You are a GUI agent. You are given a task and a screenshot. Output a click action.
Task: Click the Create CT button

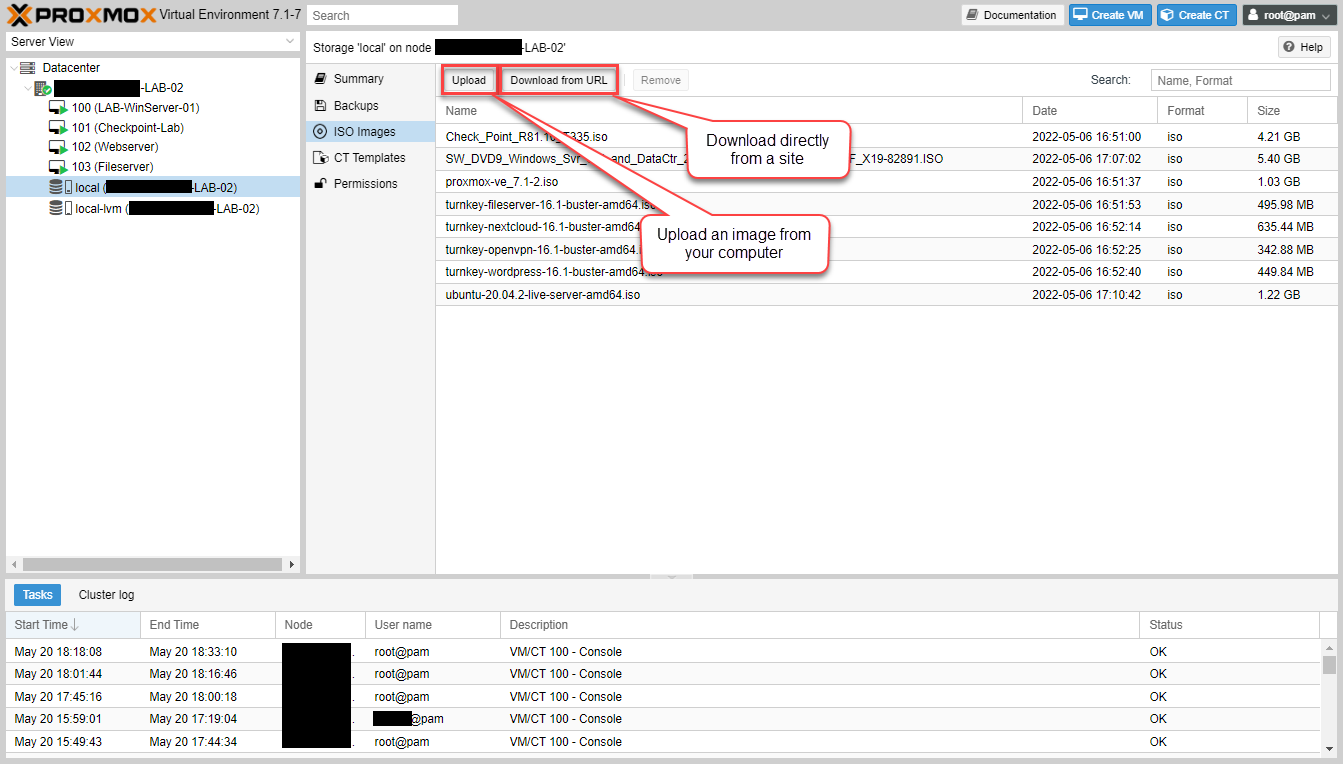(x=1197, y=15)
